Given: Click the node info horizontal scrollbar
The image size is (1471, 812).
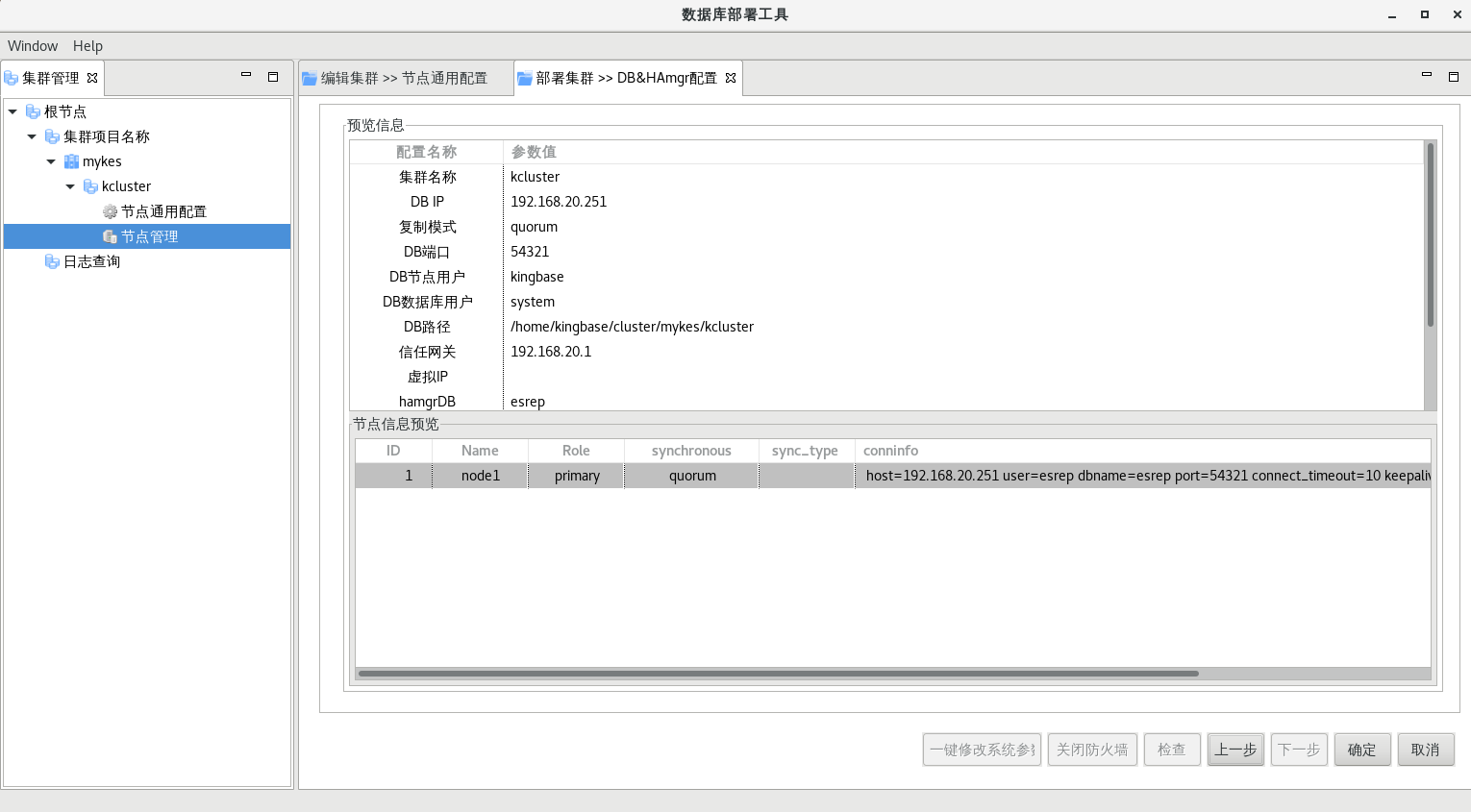Looking at the screenshot, I should 778,674.
